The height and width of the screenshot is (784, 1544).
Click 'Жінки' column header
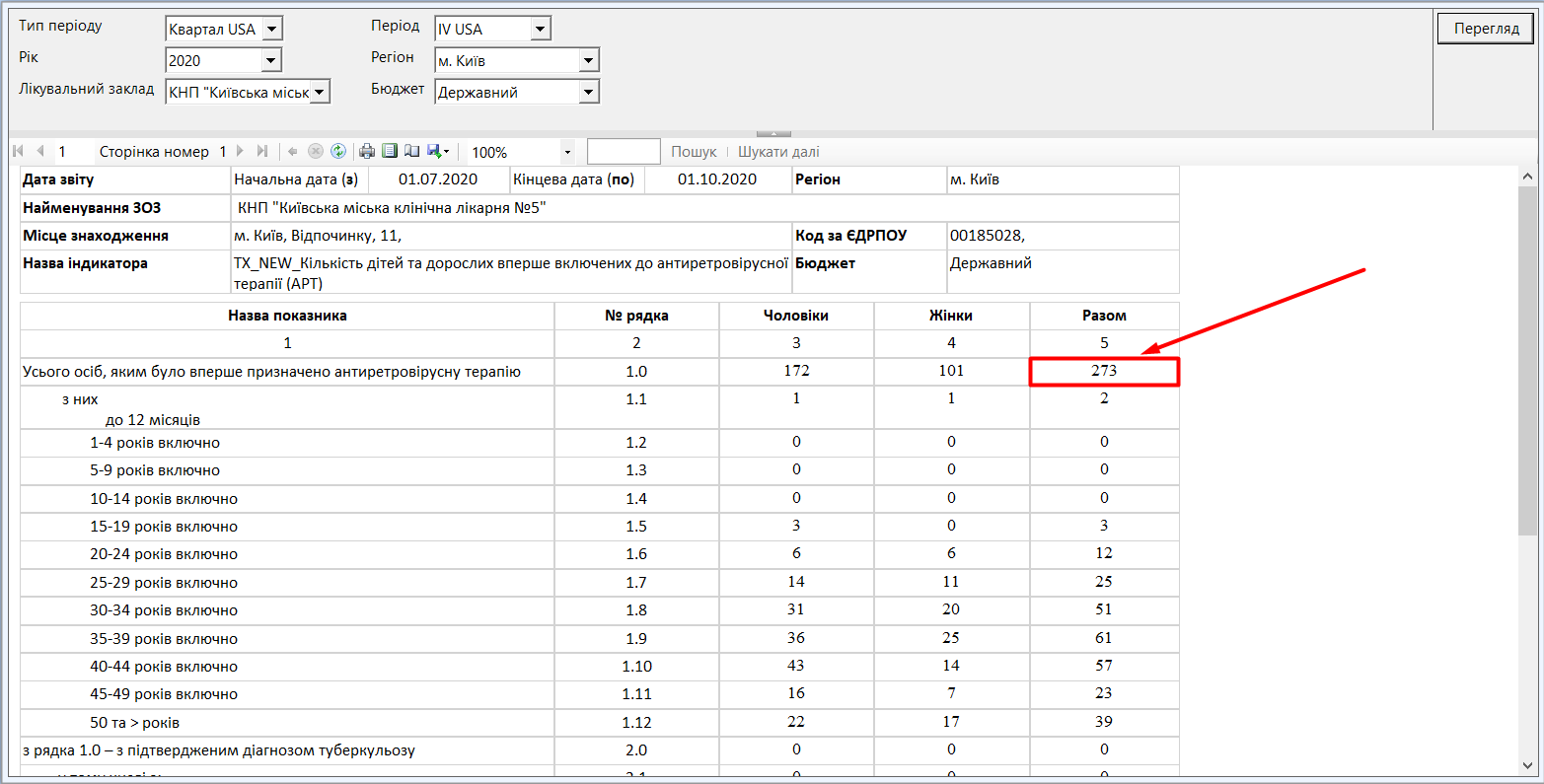(951, 316)
